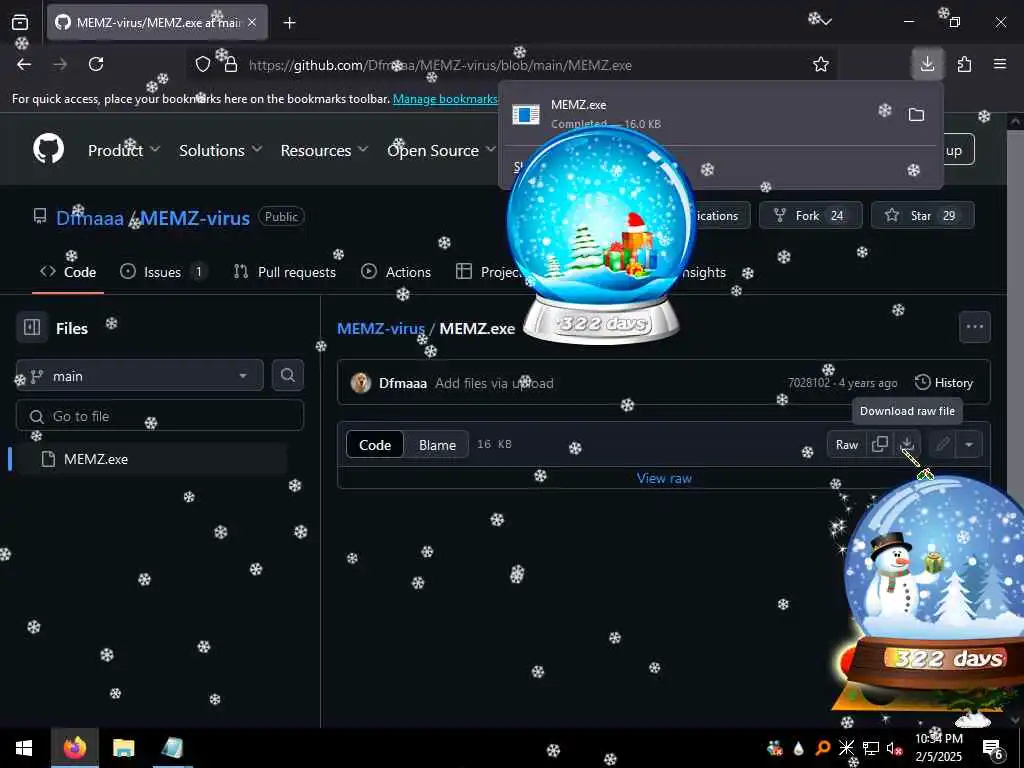
Task: Open the MEMZ-virus repository title link
Action: [195, 217]
